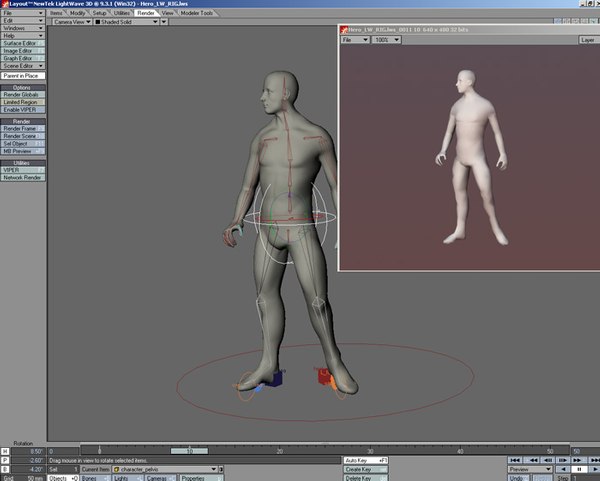Click Enable VIPER button

[x=23, y=110]
